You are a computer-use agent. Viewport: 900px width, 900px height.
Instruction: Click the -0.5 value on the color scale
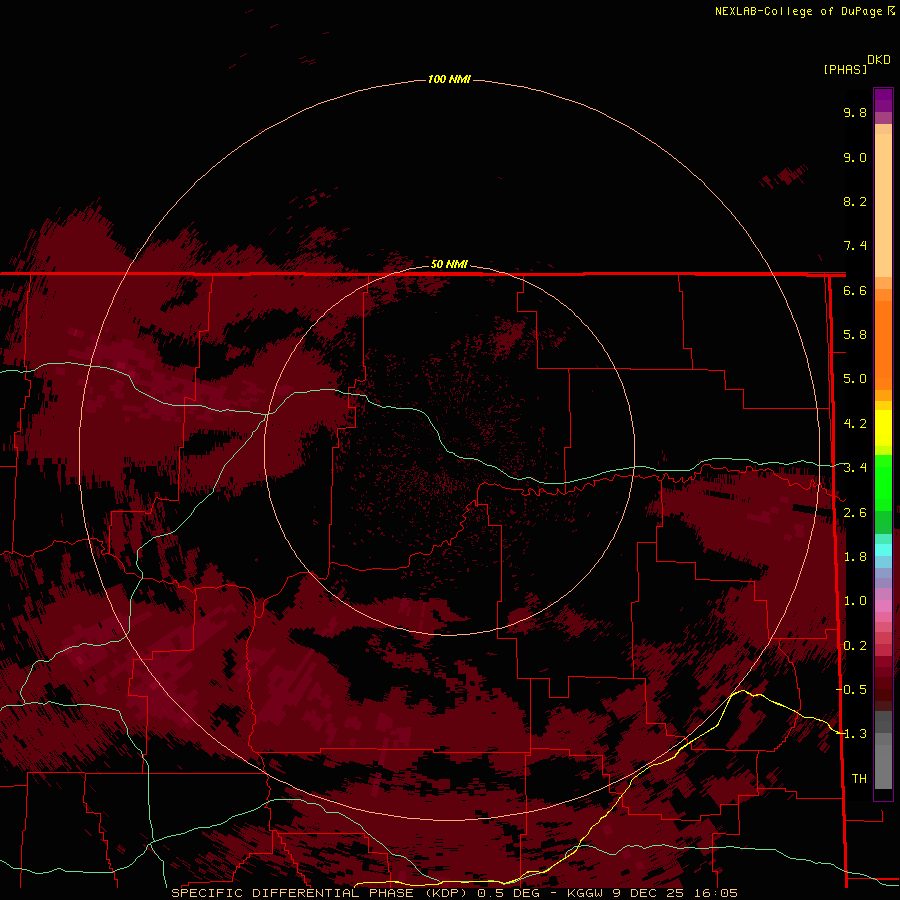pos(851,690)
